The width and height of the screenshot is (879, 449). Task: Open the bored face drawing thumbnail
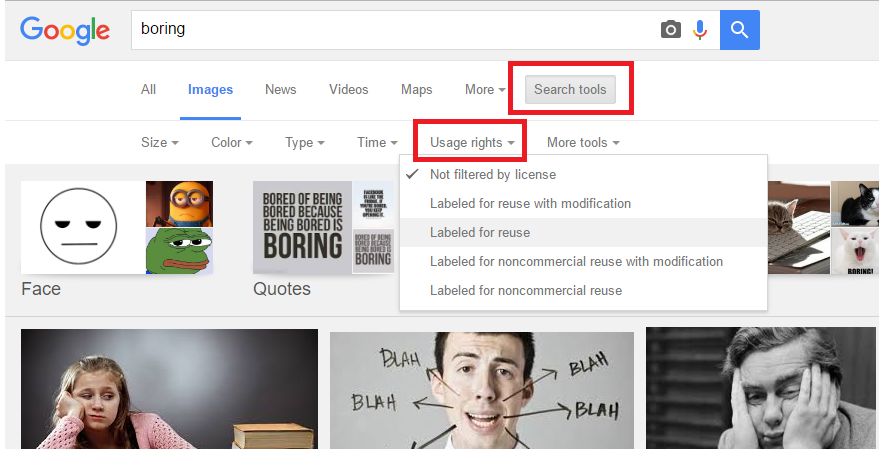click(83, 227)
